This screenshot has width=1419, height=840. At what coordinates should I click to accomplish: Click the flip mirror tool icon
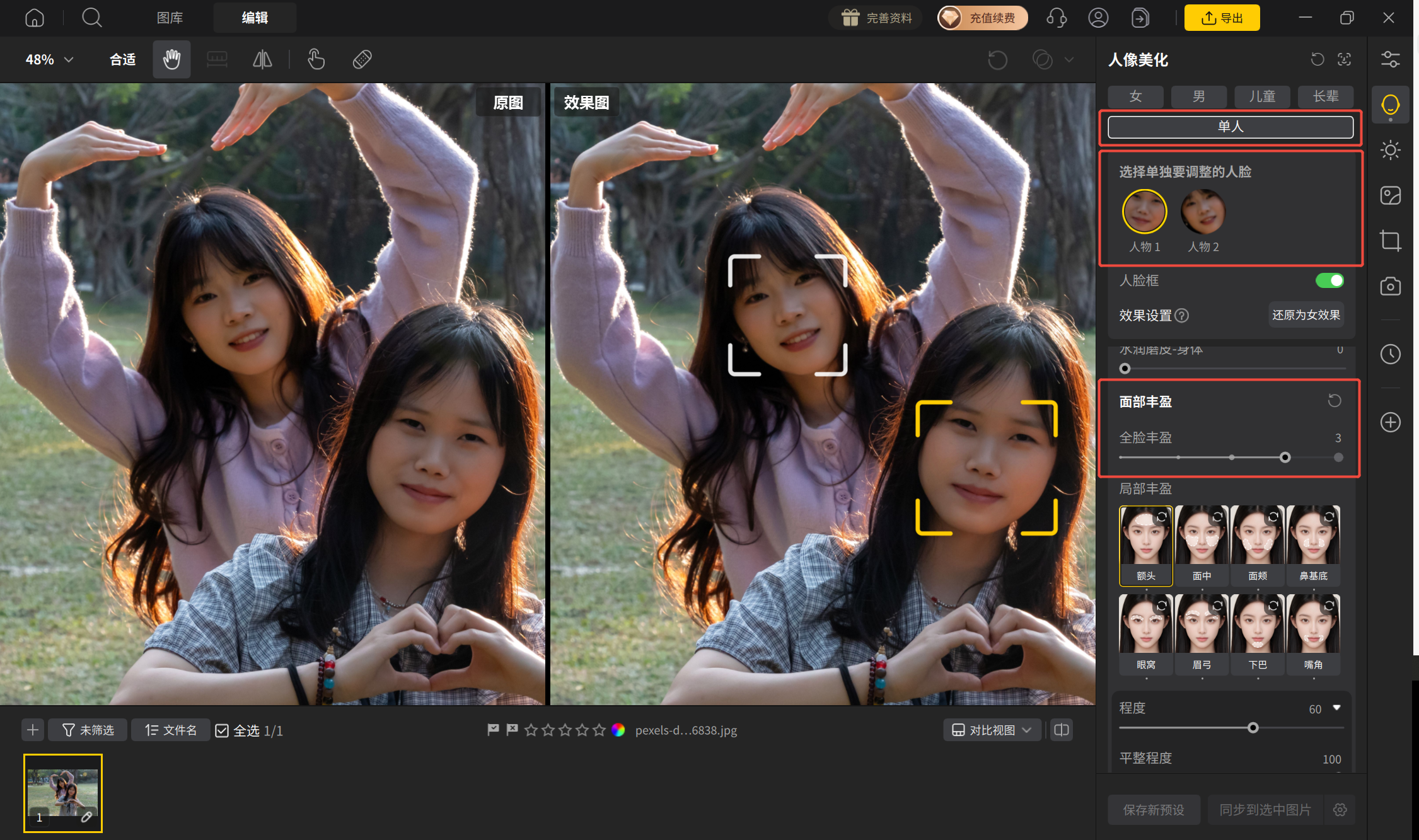tap(262, 59)
